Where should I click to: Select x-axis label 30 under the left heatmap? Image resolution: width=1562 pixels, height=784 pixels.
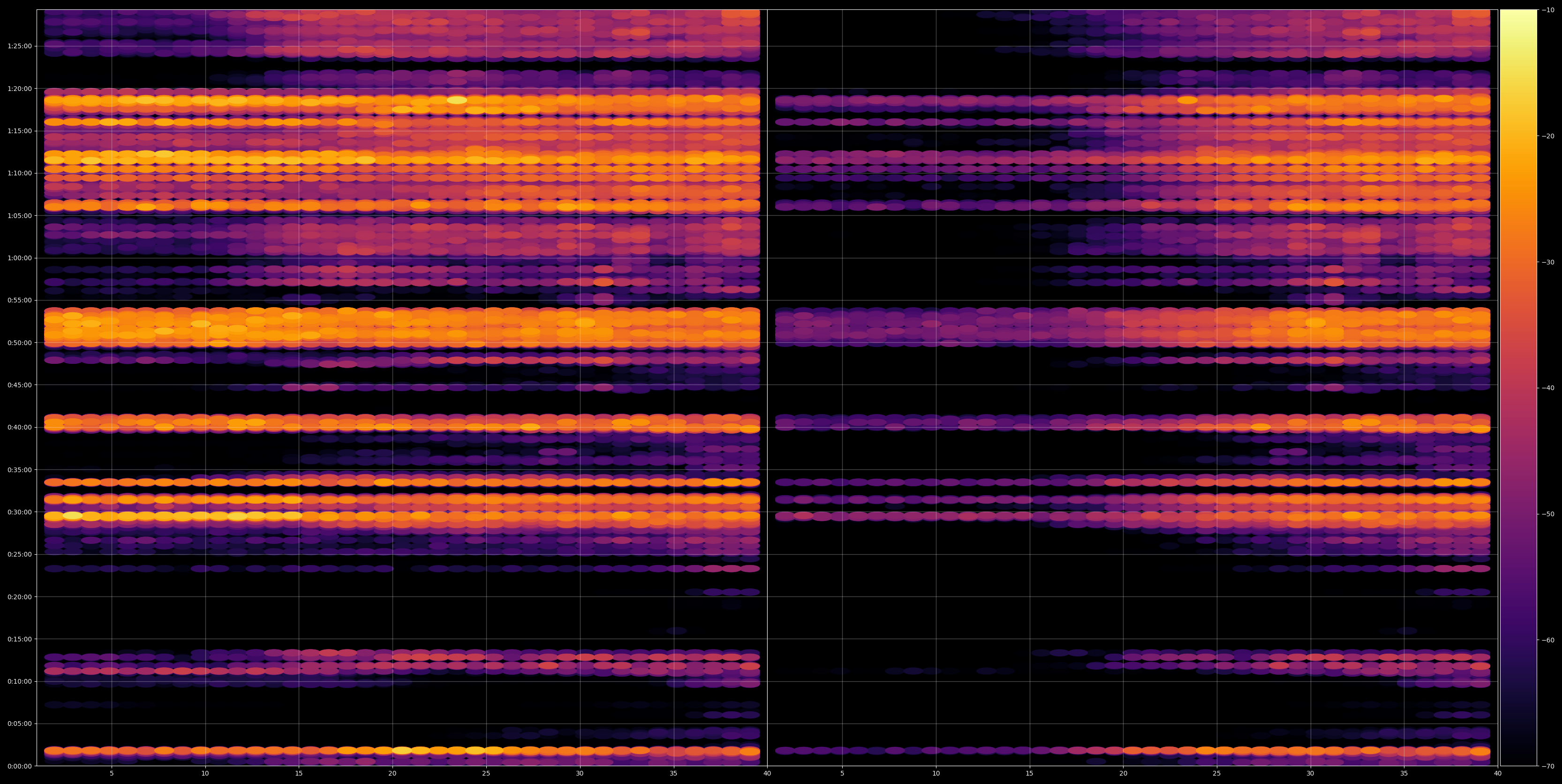pos(580,774)
